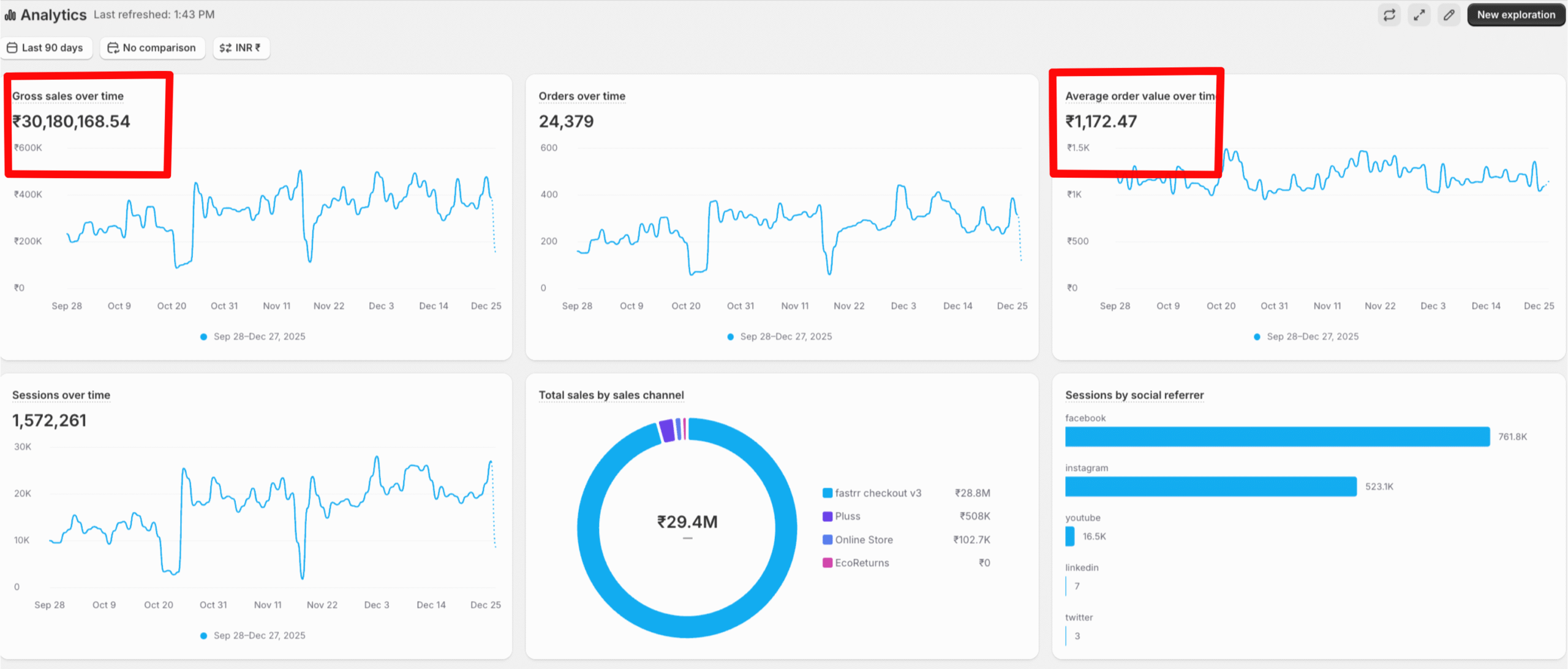Image resolution: width=1568 pixels, height=669 pixels.
Task: Click the refresh dashboard icon
Action: coord(1389,15)
